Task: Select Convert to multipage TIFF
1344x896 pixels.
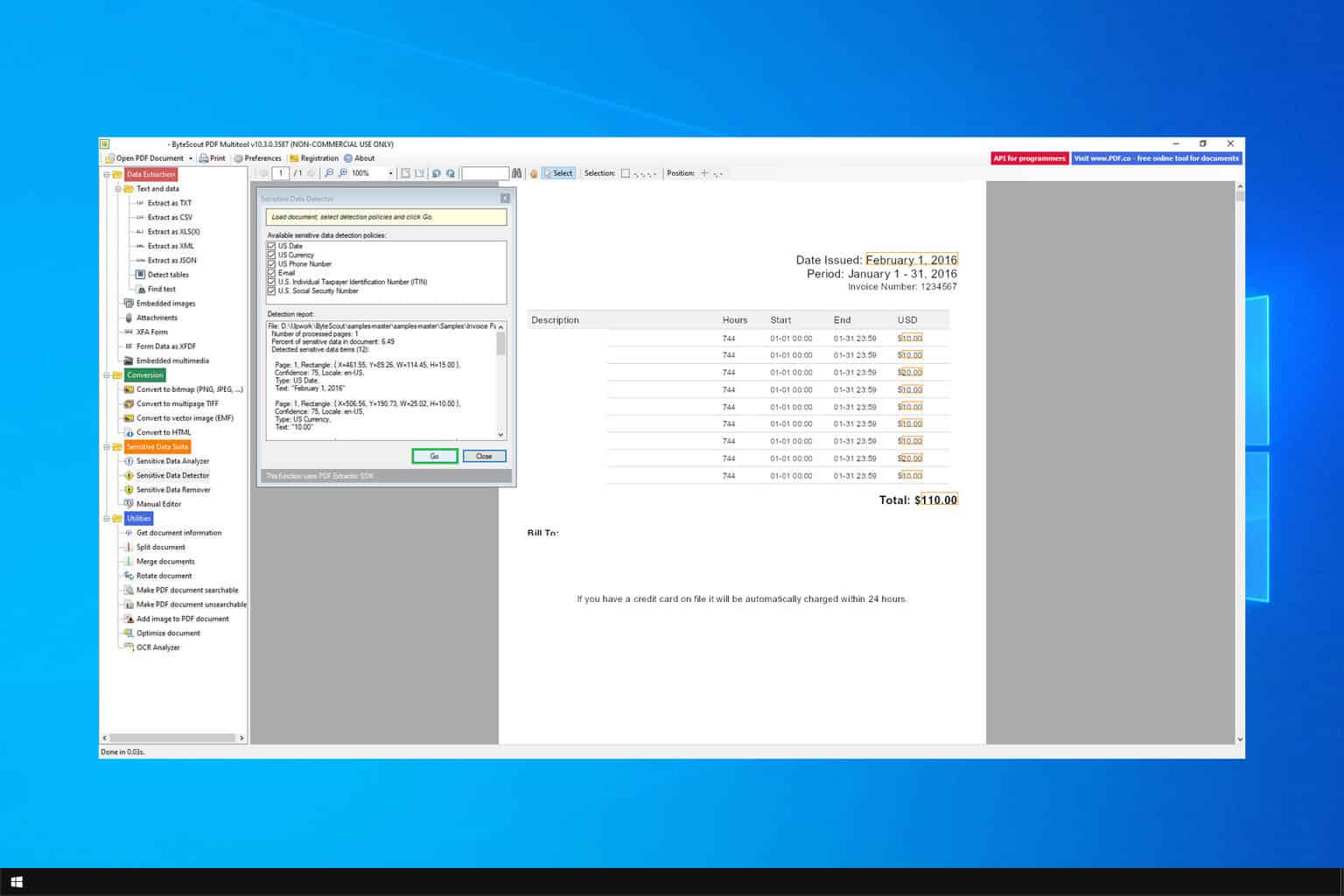Action: pyautogui.click(x=177, y=404)
